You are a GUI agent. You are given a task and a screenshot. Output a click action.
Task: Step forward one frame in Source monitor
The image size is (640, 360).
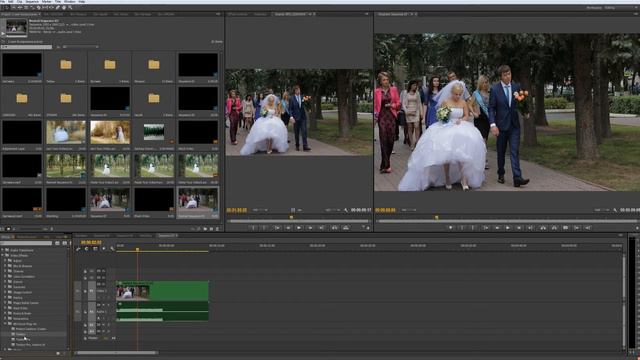(x=310, y=228)
